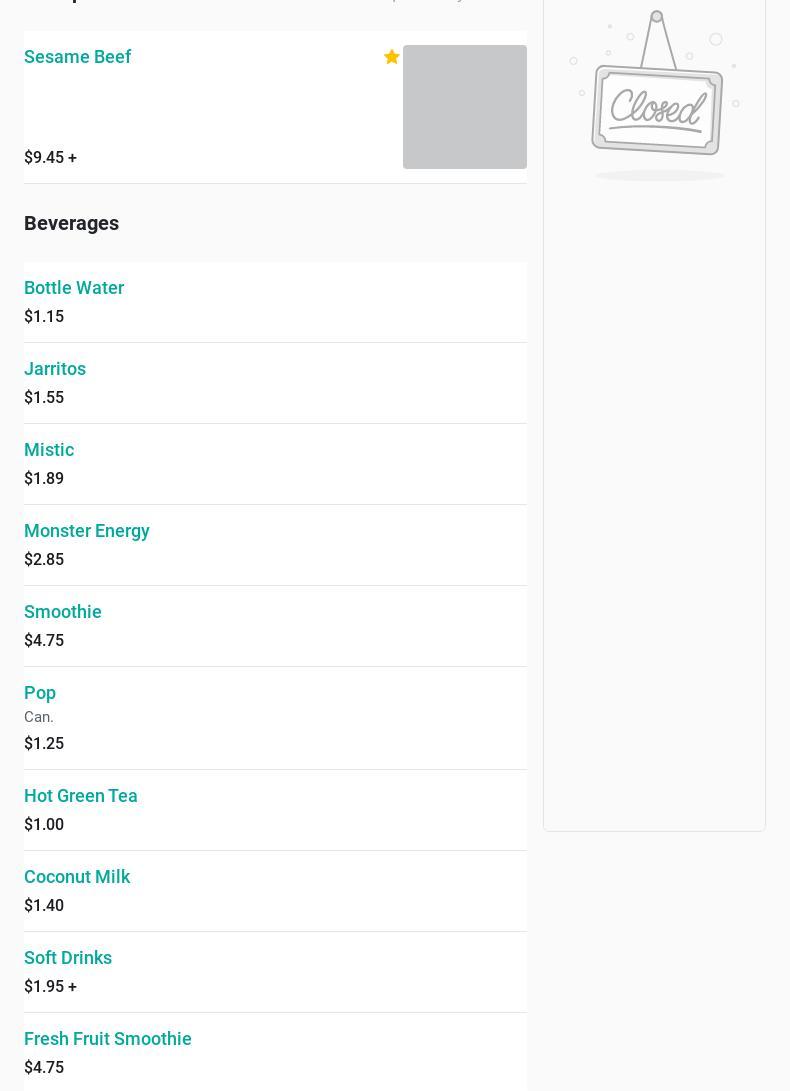The width and height of the screenshot is (790, 1091).
Task: Click the Pop can beverage item
Action: [40, 693]
